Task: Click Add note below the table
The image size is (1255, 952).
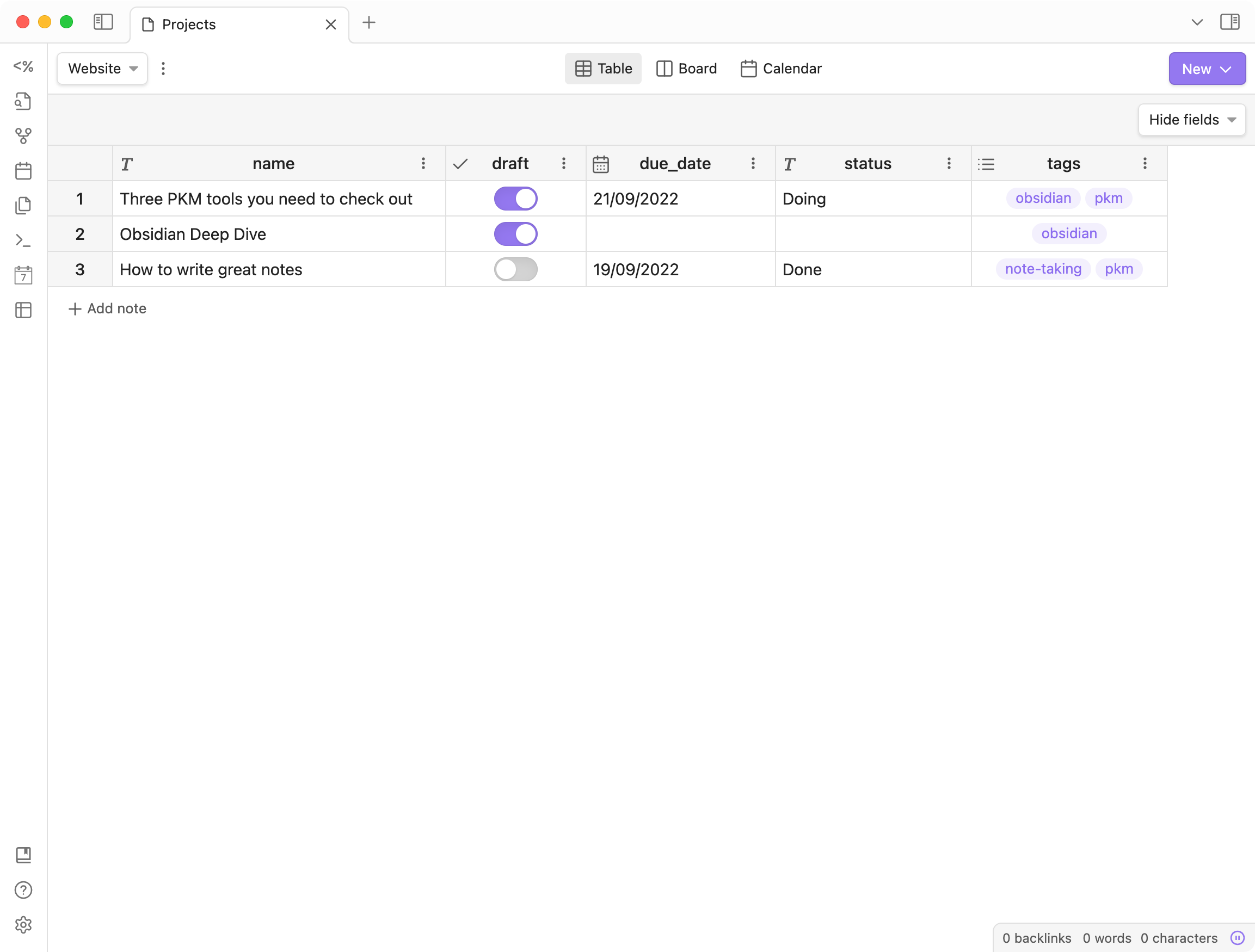Action: pyautogui.click(x=107, y=308)
